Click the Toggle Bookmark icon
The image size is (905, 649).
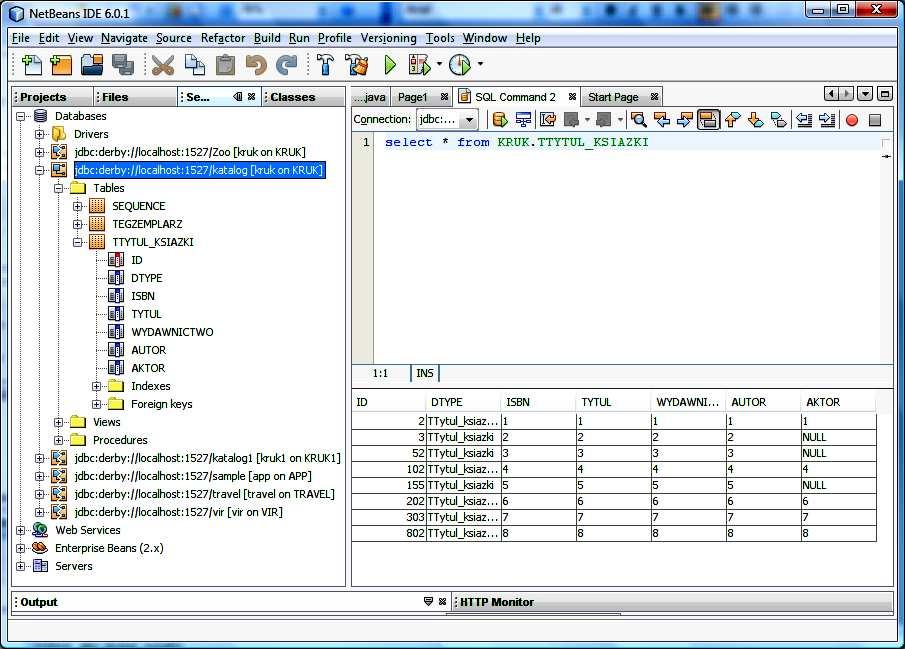pyautogui.click(x=779, y=120)
